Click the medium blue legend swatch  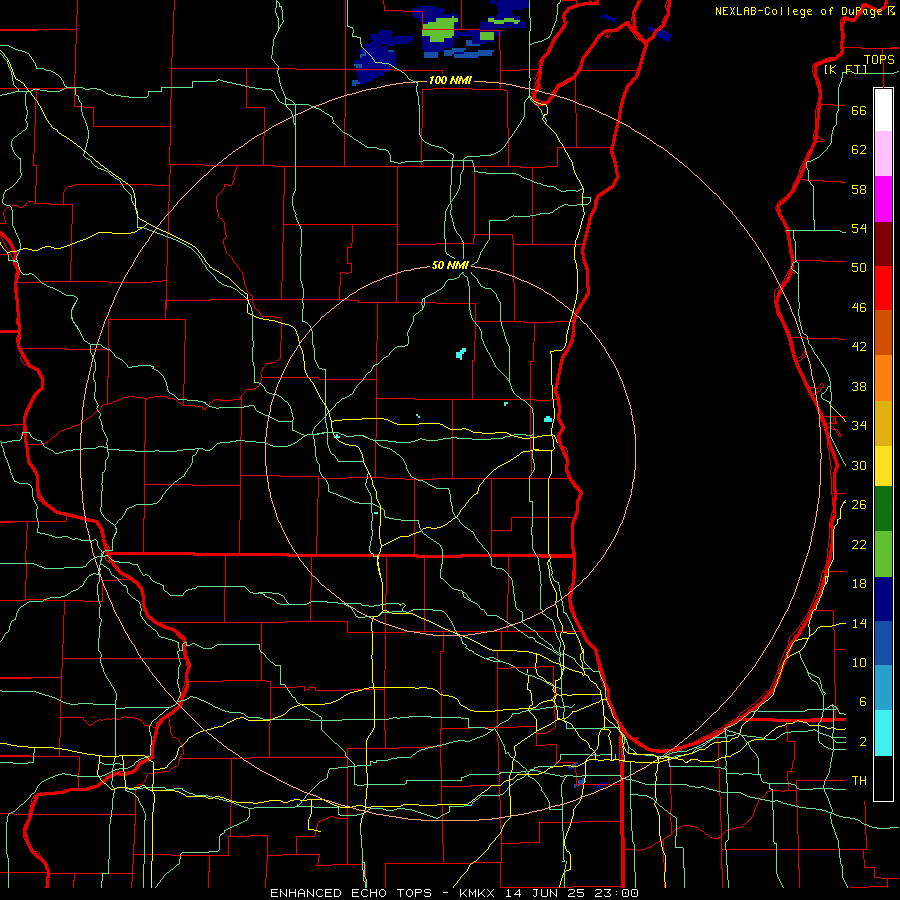pos(883,643)
